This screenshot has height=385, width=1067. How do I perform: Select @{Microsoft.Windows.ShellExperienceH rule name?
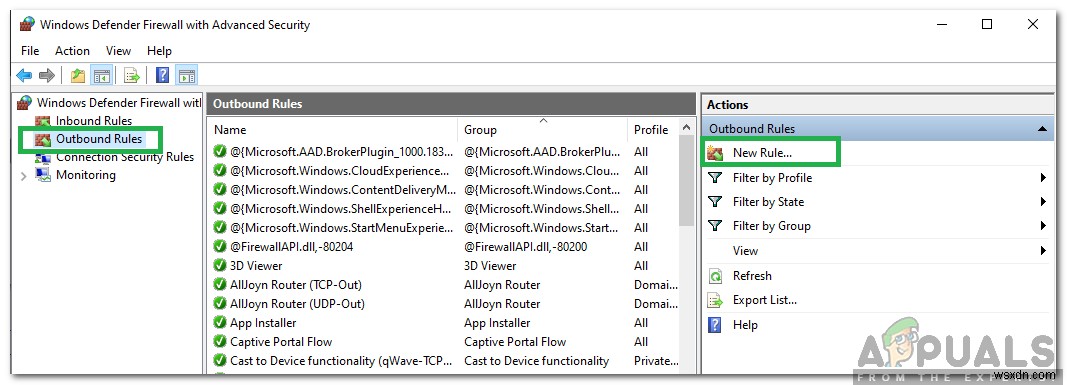[340, 208]
